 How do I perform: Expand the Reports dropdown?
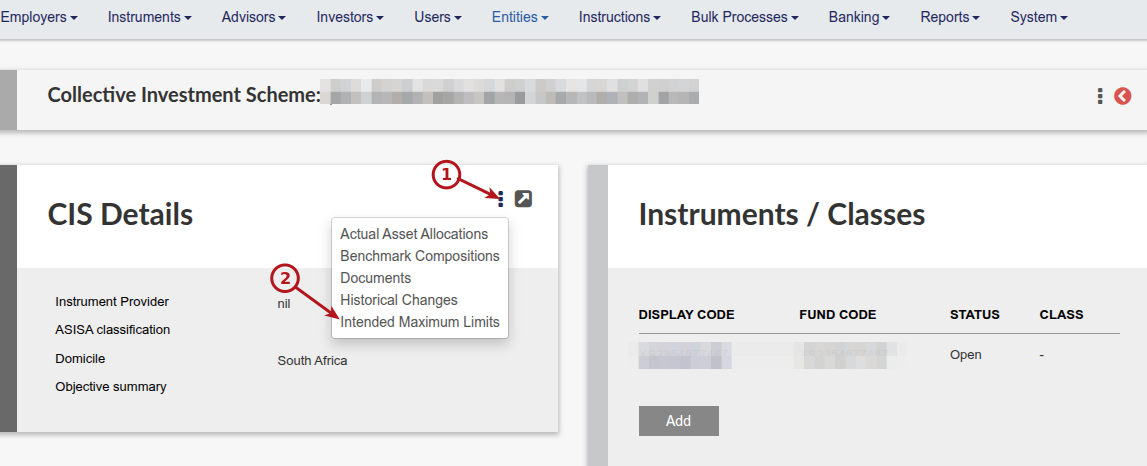click(x=950, y=17)
